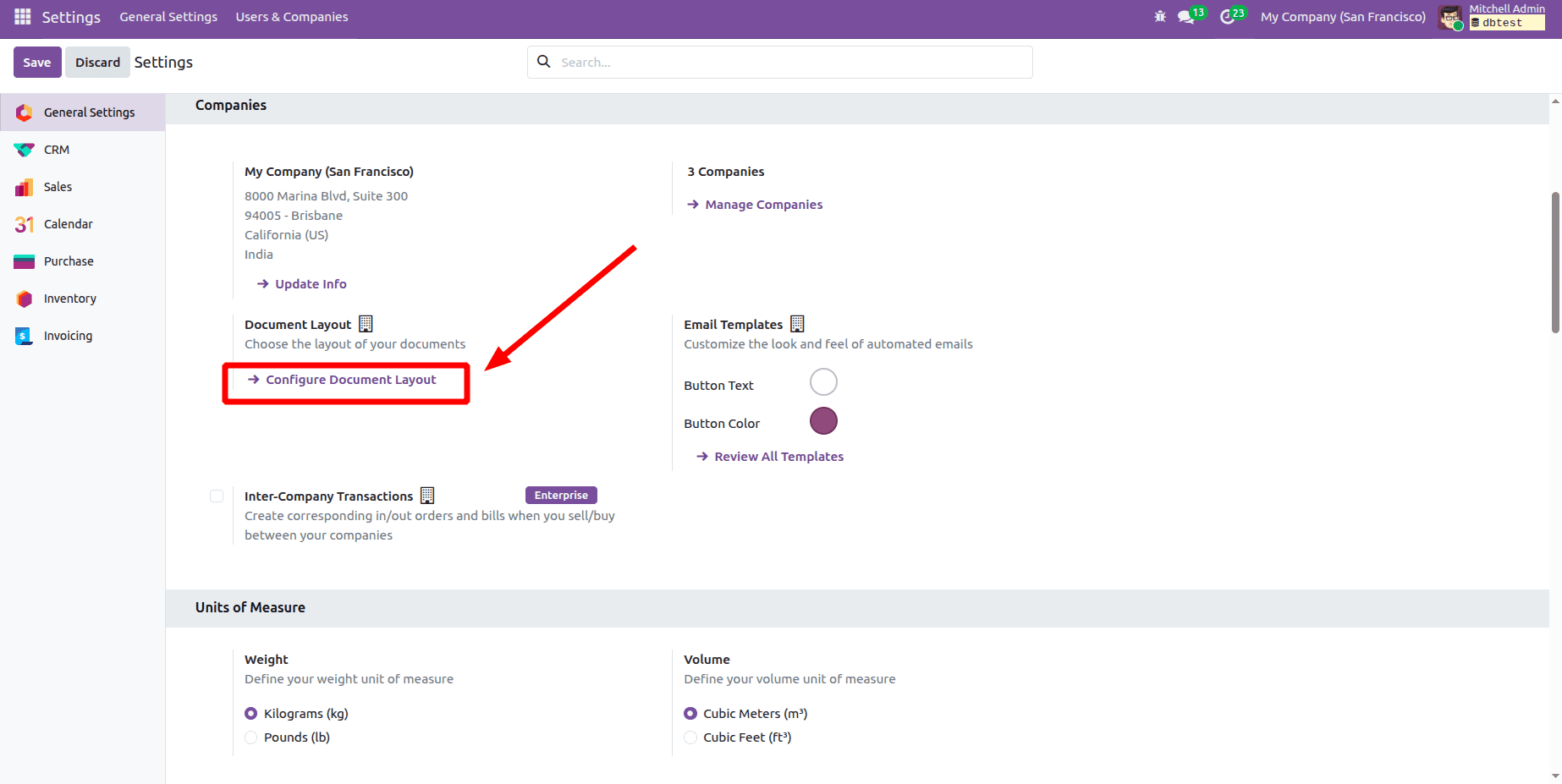Click the building icon beside Email Templates
Viewport: 1562px width, 784px height.
pos(797,324)
